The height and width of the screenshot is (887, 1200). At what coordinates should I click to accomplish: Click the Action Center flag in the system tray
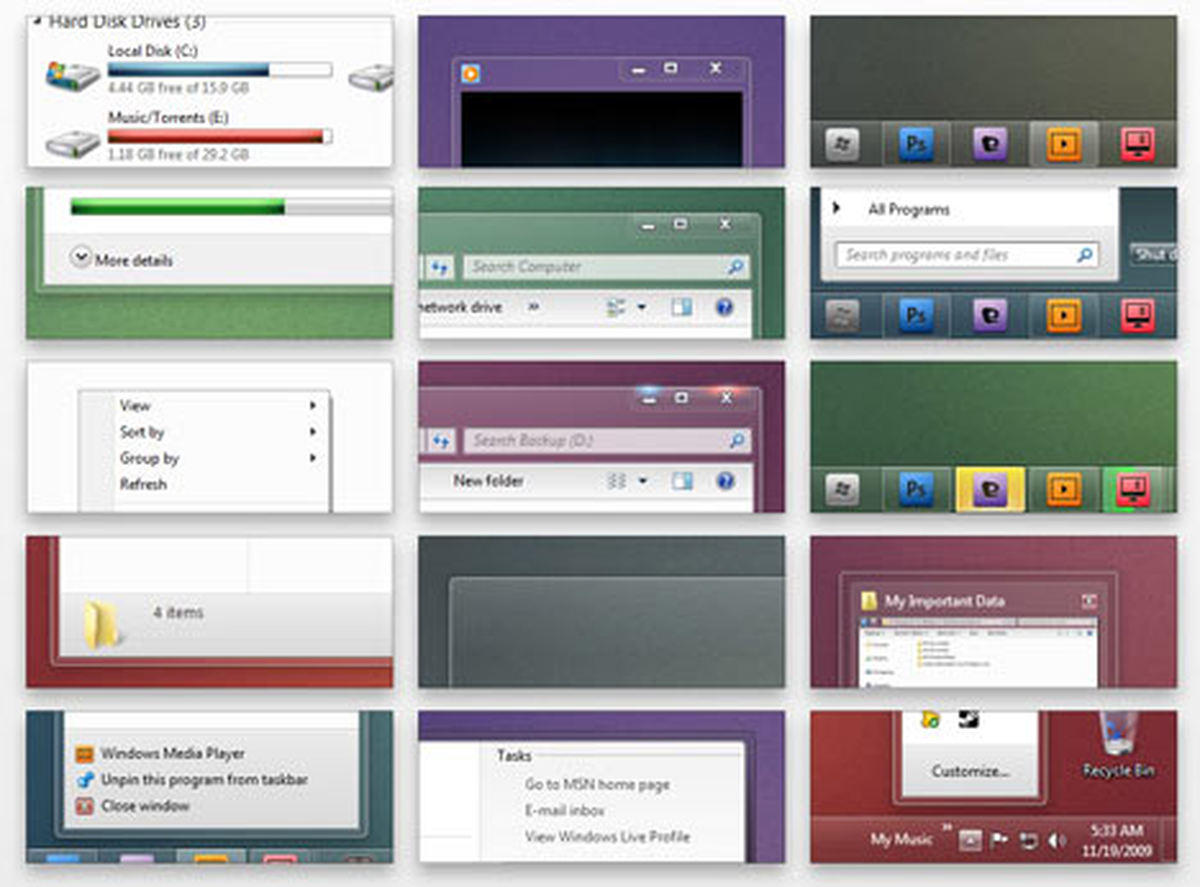click(x=998, y=841)
